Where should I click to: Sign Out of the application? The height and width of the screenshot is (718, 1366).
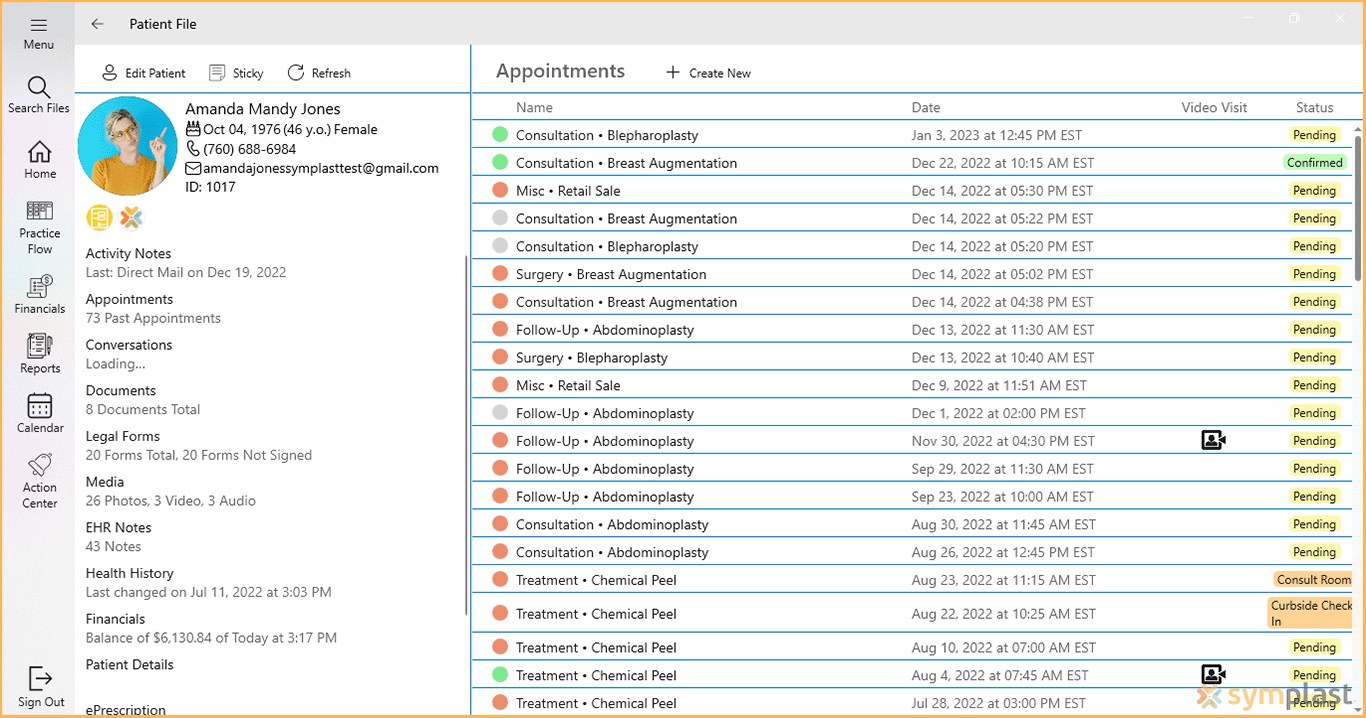(38, 685)
